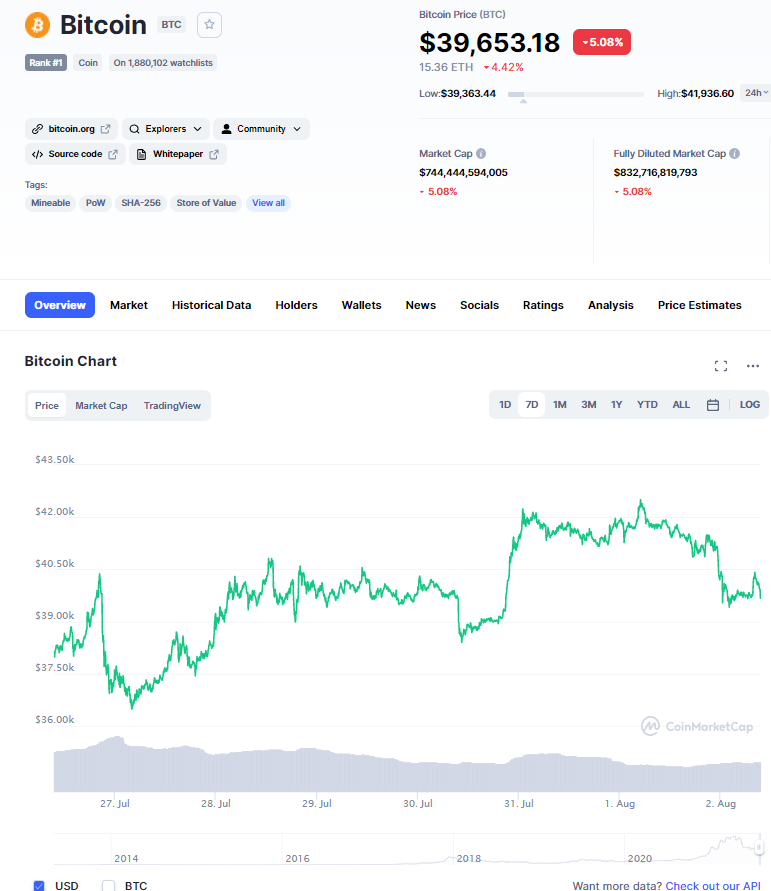Screen dimensions: 771x891
Task: Click the Fully Diluted Market Cap info icon
Action: [x=735, y=153]
